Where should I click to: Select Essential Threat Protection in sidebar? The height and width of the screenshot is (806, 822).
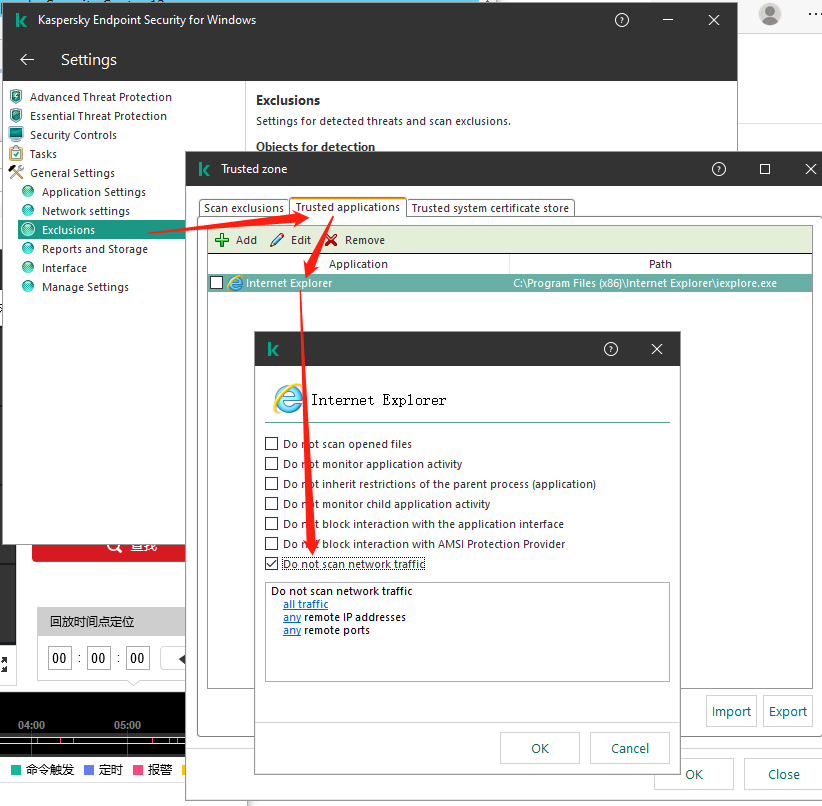pos(98,116)
